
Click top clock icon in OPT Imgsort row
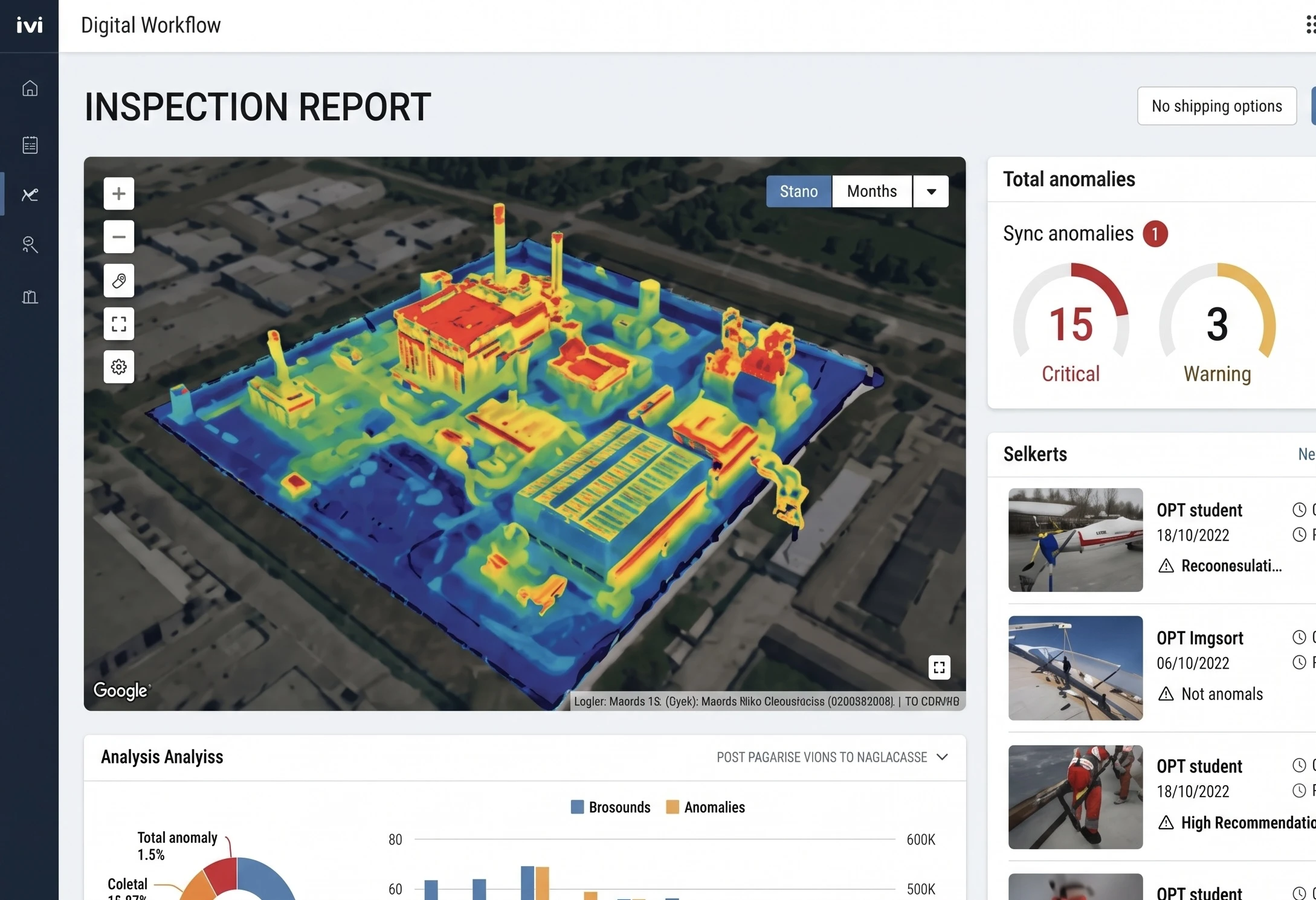click(x=1299, y=637)
